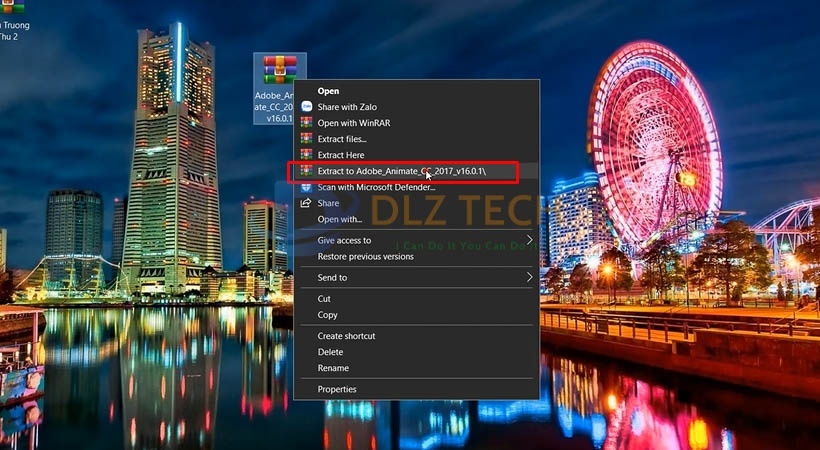Click the archive icon beside Extract Here
820x450 pixels.
tap(307, 155)
